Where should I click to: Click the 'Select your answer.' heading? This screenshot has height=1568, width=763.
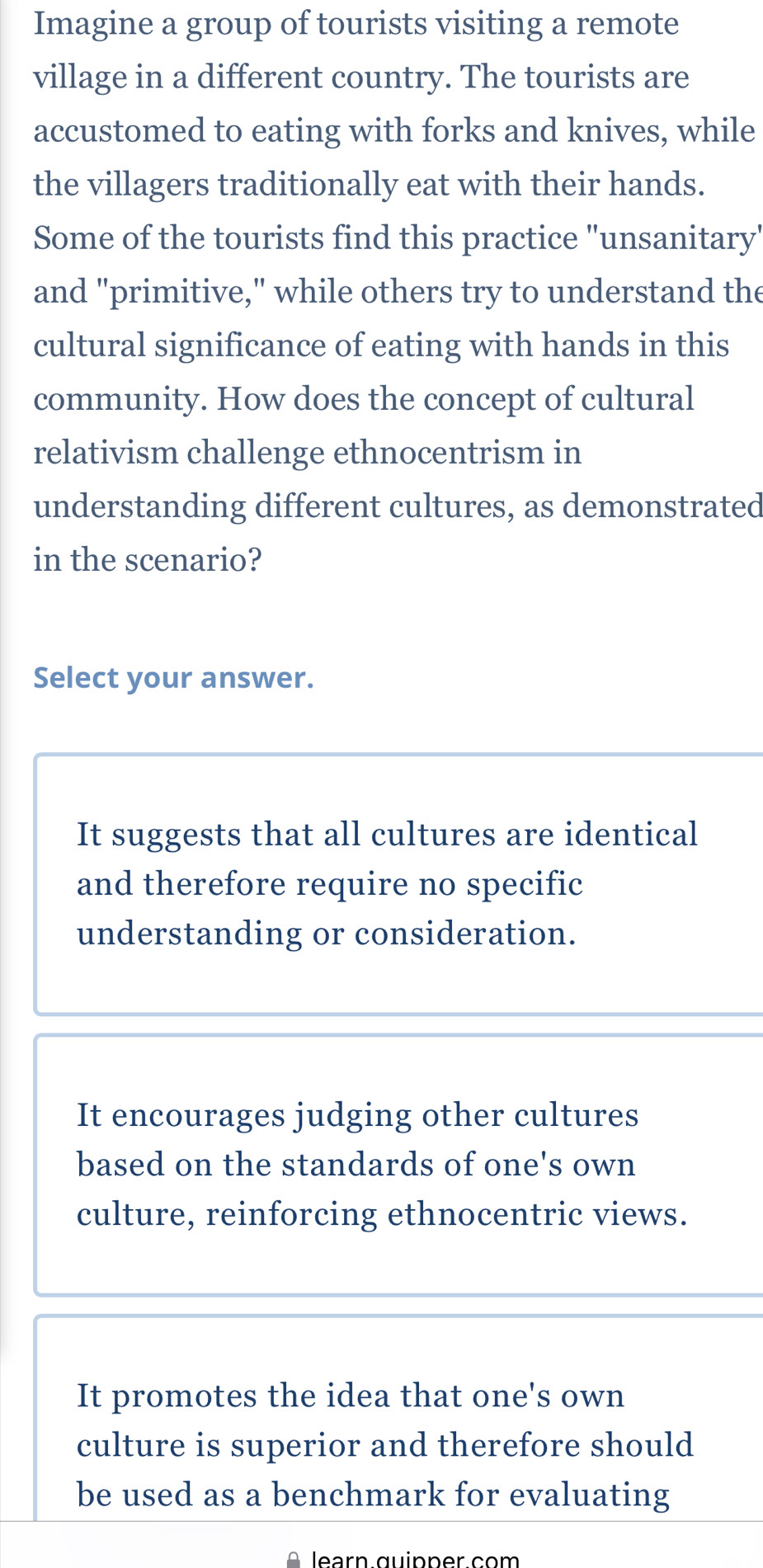coord(174,678)
